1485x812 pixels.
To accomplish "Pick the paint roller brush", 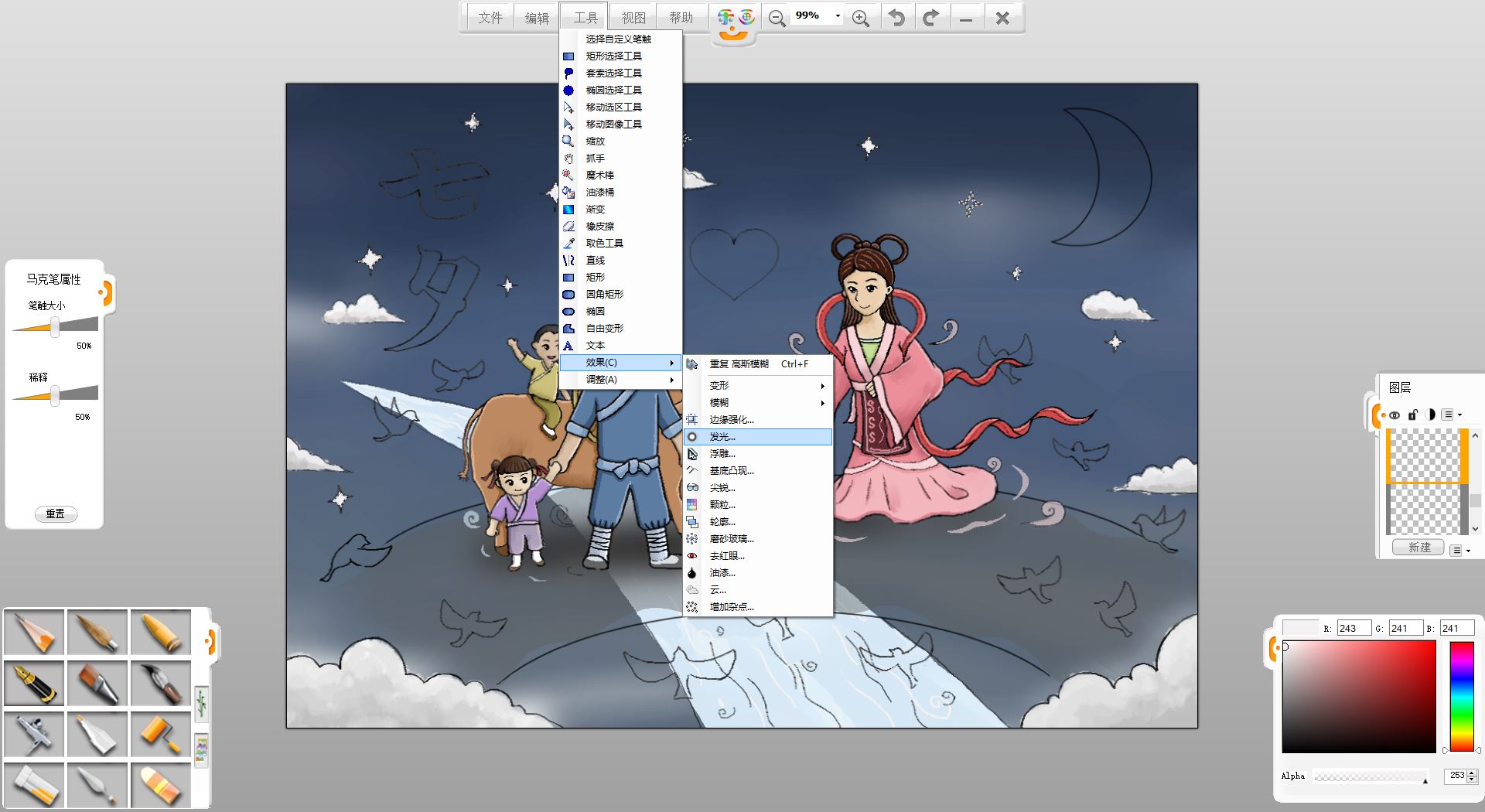I will [160, 734].
